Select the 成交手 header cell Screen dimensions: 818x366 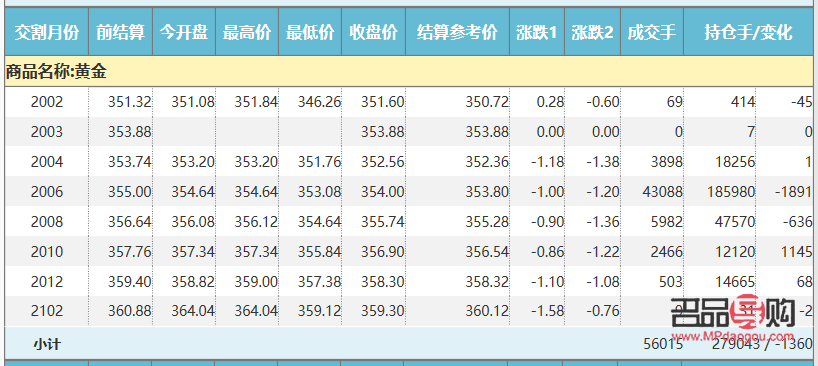tap(652, 33)
